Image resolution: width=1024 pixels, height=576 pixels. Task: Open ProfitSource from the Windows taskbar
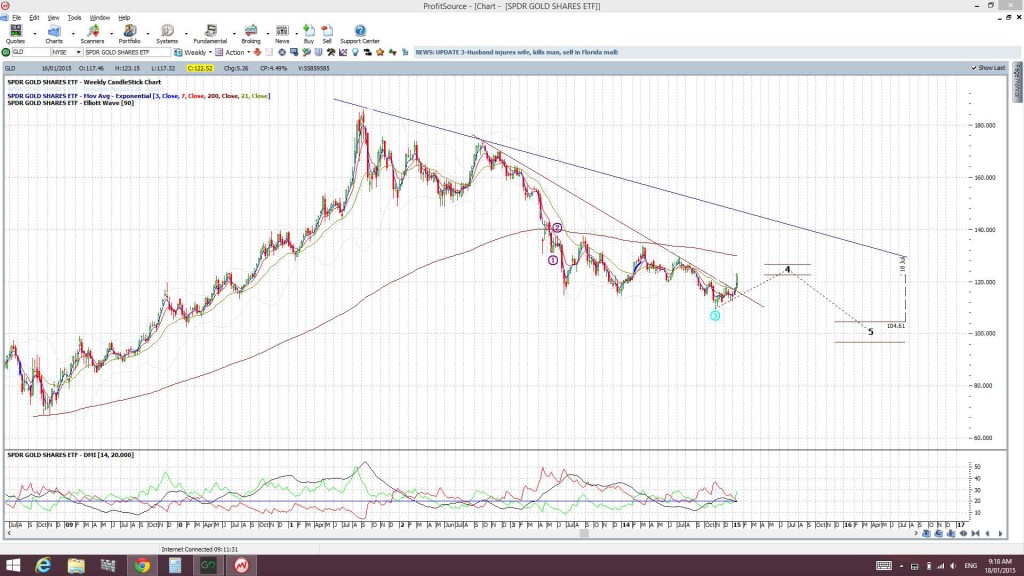242,566
